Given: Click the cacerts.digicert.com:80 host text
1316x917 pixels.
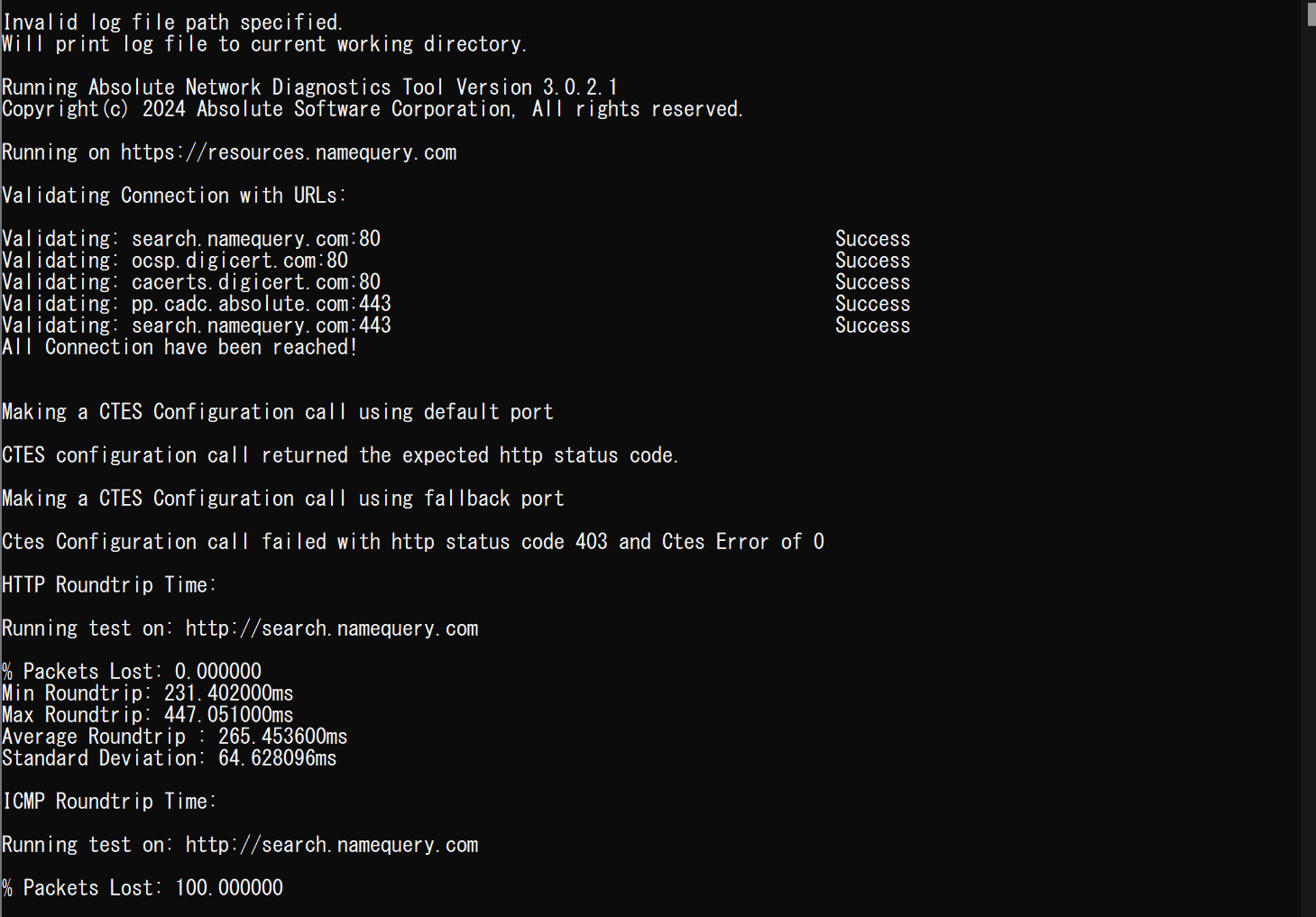Looking at the screenshot, I should (256, 282).
